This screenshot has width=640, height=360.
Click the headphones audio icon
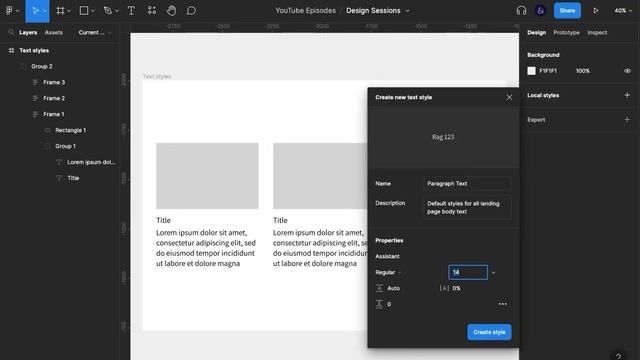pos(521,11)
